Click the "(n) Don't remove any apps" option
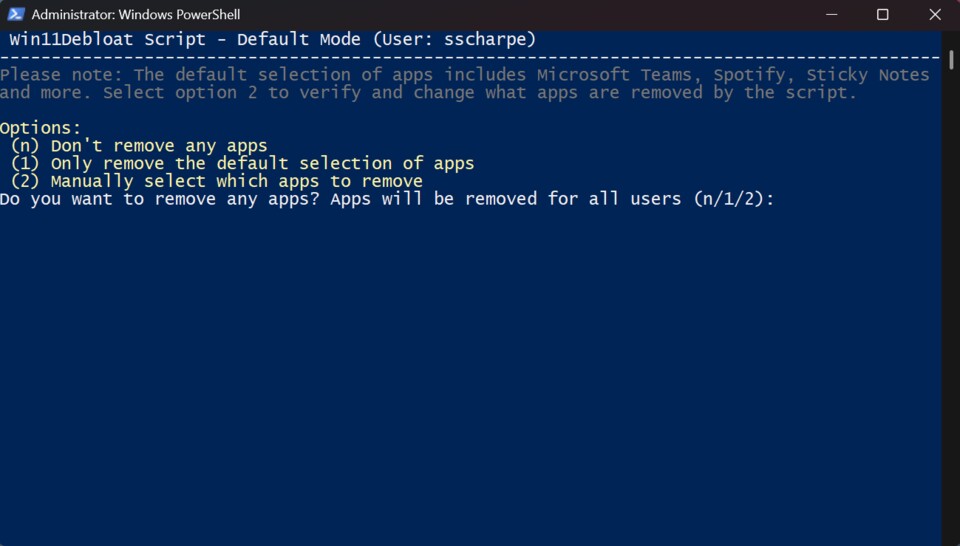960x546 pixels. click(x=139, y=146)
